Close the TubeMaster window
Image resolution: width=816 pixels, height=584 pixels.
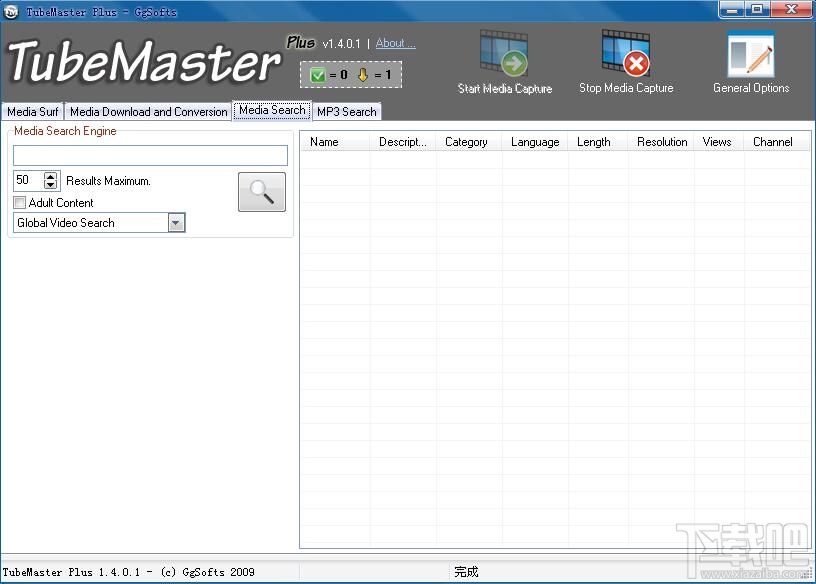[x=791, y=9]
